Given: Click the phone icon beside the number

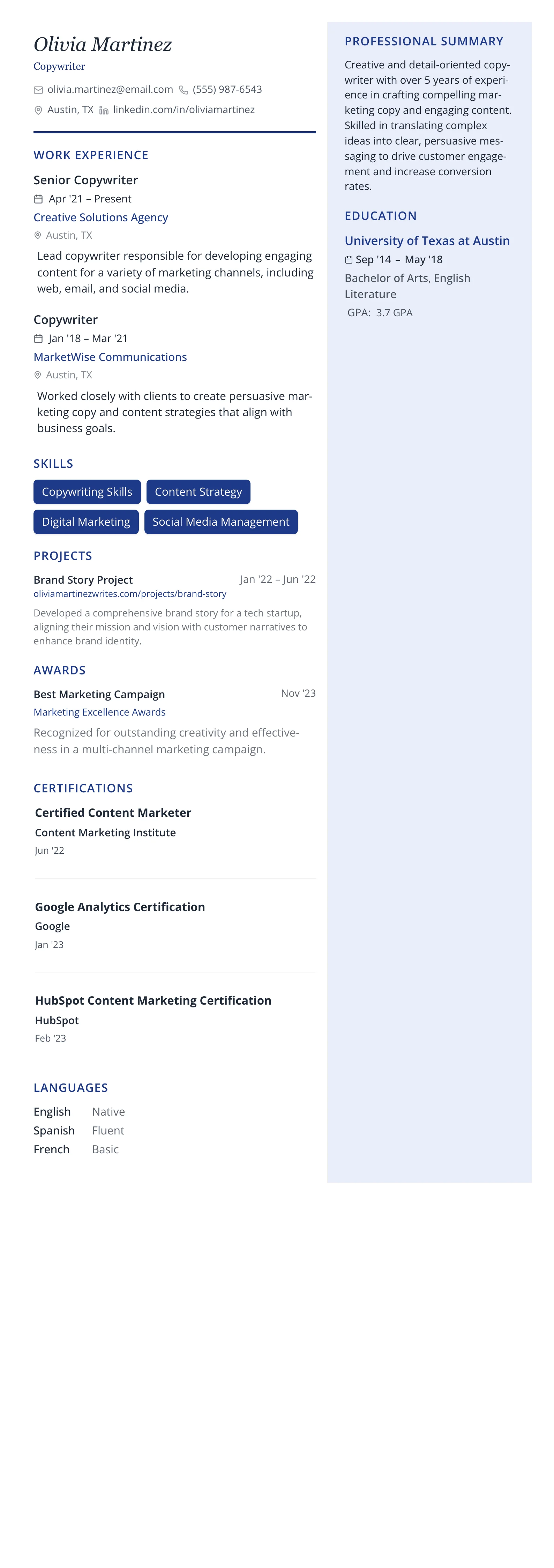Looking at the screenshot, I should pos(183,90).
